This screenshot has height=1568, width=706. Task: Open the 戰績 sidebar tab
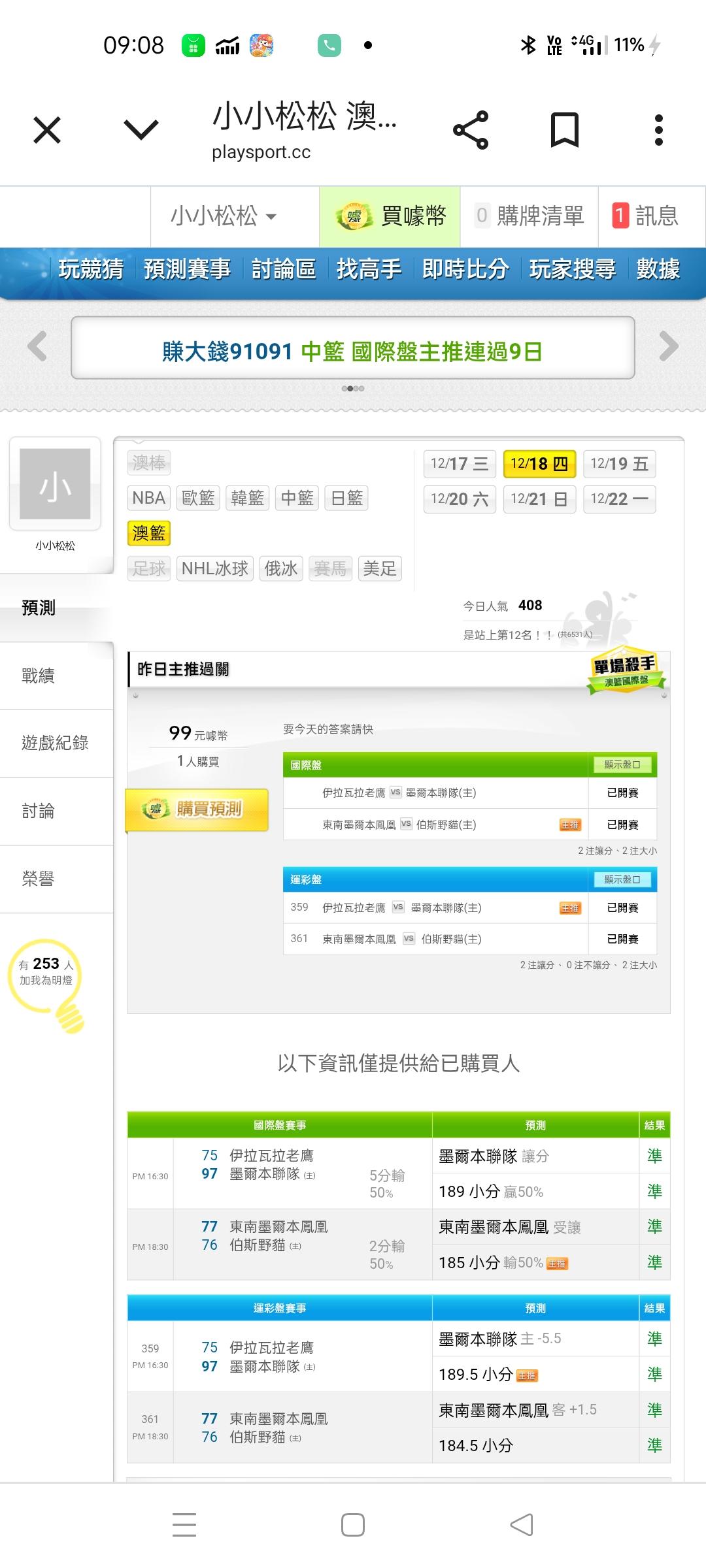(x=56, y=676)
